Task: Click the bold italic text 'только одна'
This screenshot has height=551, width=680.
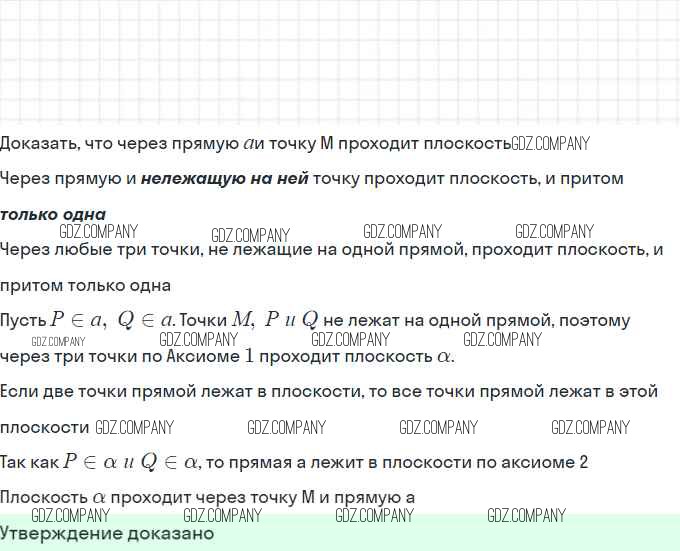Action: point(53,214)
